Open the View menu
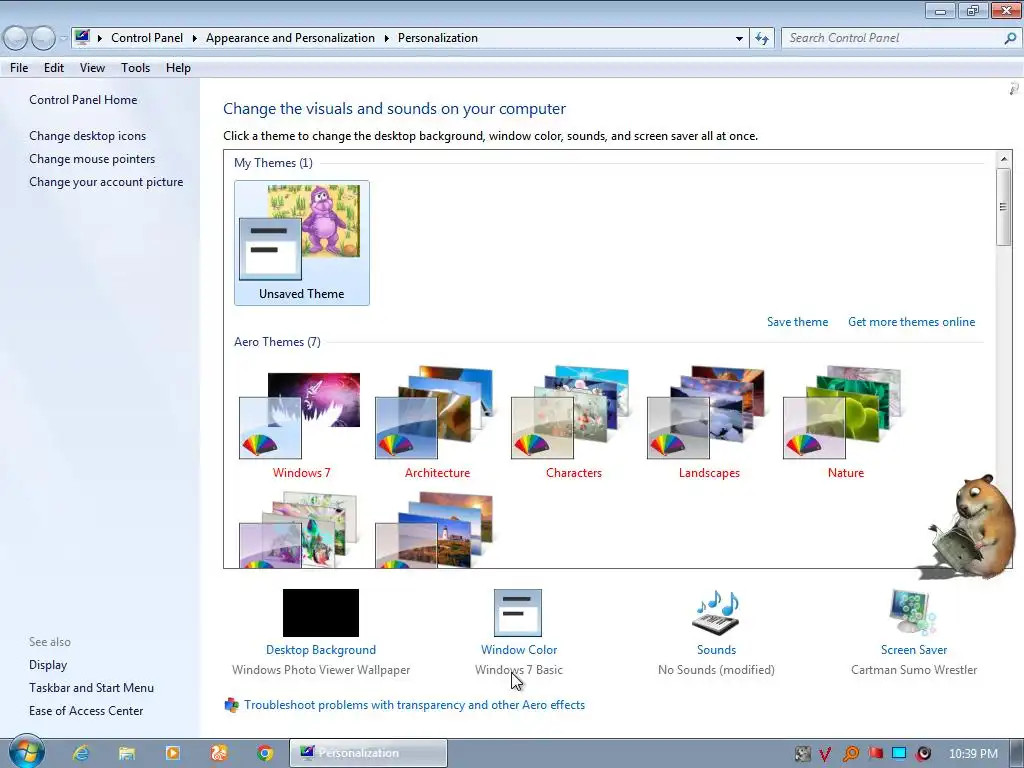This screenshot has width=1024, height=768. pos(92,68)
